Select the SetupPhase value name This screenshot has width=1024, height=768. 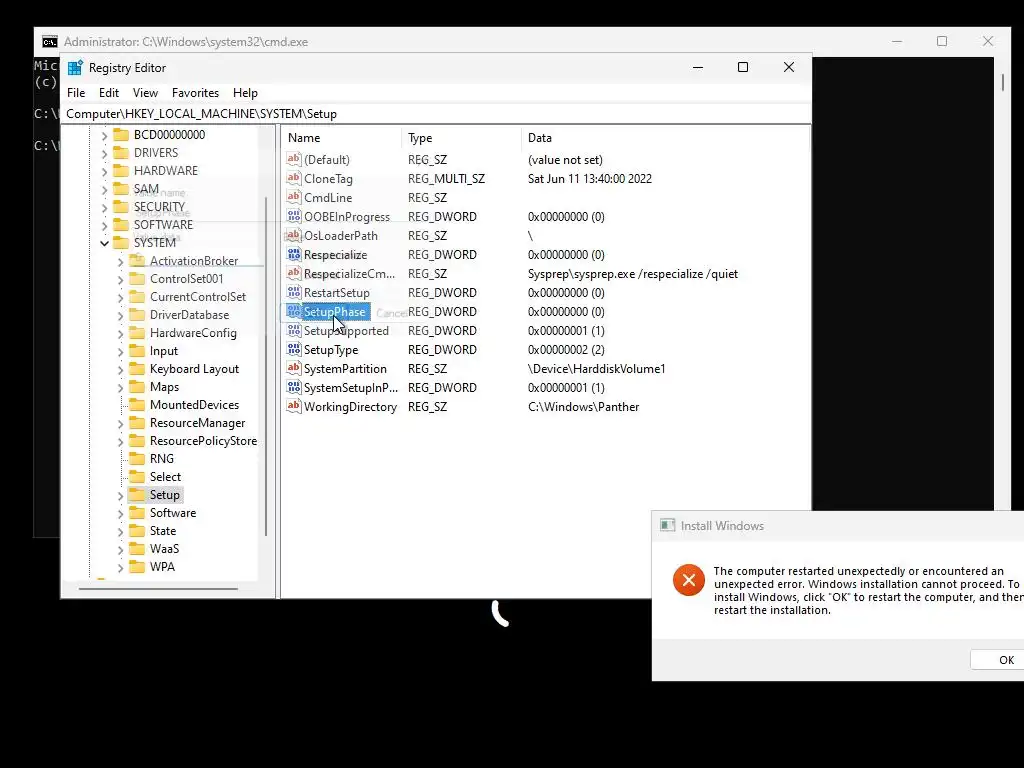tap(334, 312)
